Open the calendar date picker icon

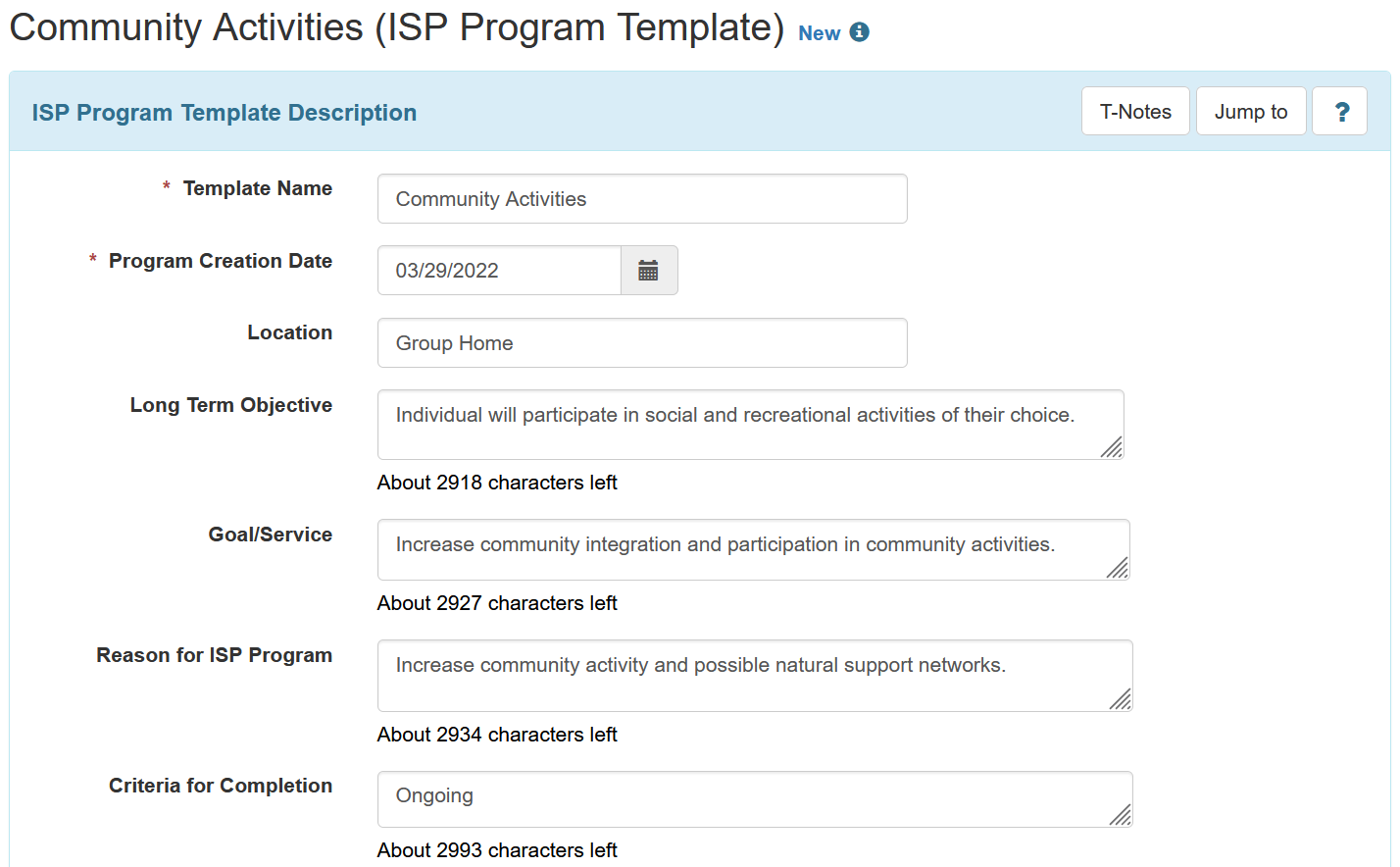648,271
